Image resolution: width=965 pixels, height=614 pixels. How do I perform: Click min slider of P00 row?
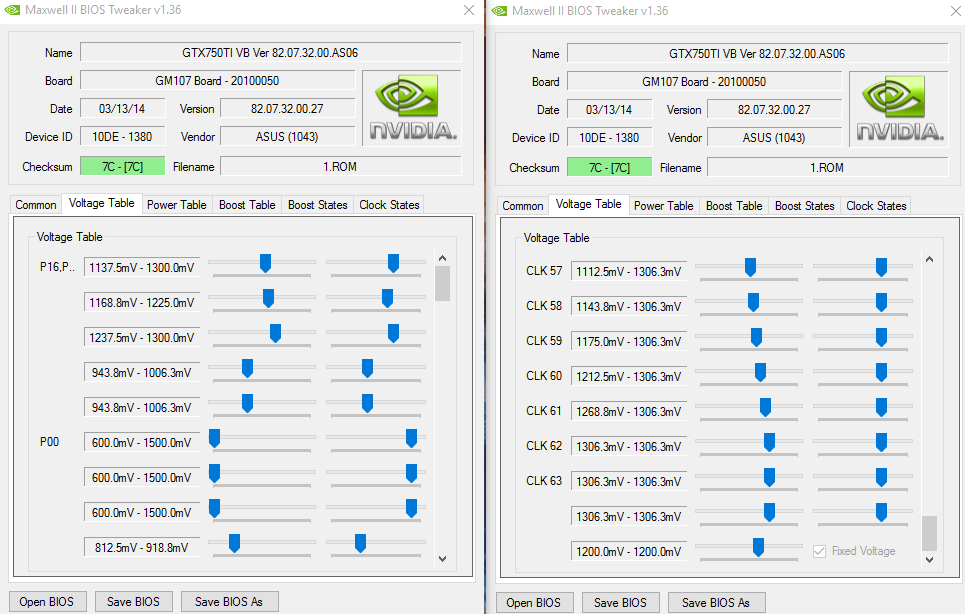[x=215, y=439]
